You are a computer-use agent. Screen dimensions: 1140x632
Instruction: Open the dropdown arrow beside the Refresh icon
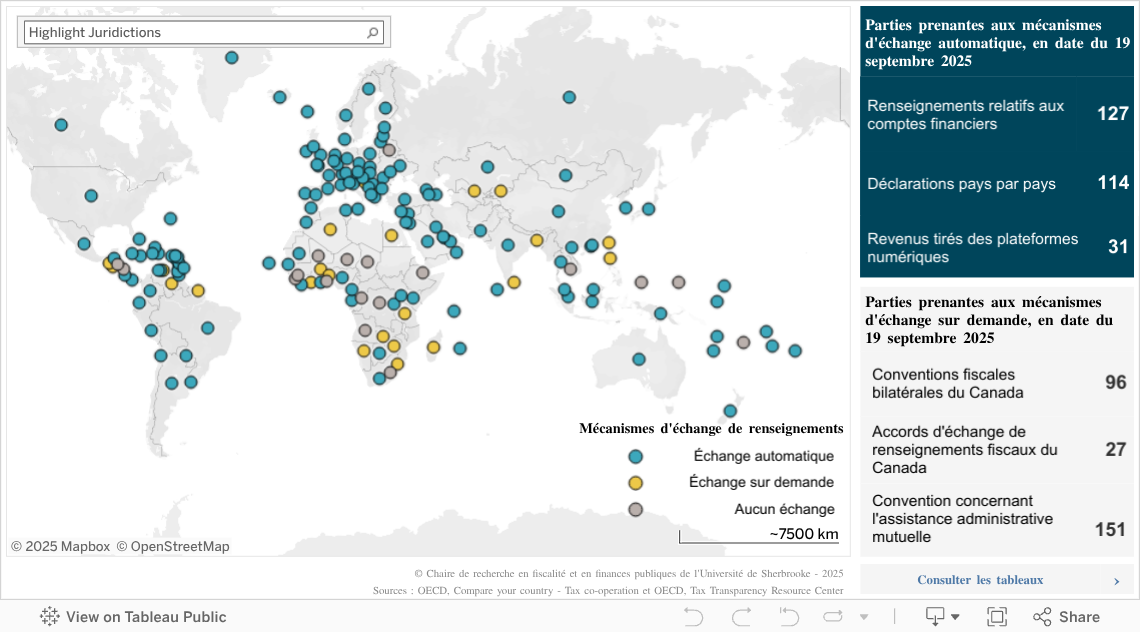(866, 617)
